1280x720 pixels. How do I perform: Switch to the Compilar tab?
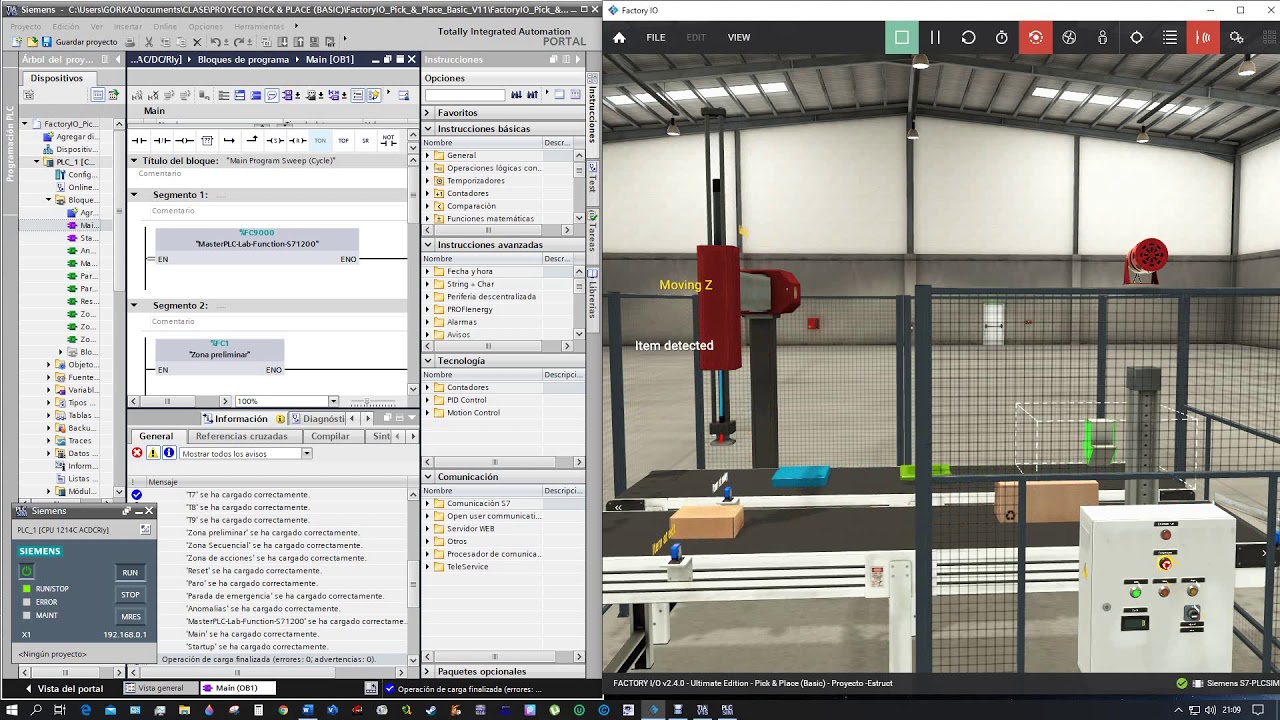click(330, 436)
